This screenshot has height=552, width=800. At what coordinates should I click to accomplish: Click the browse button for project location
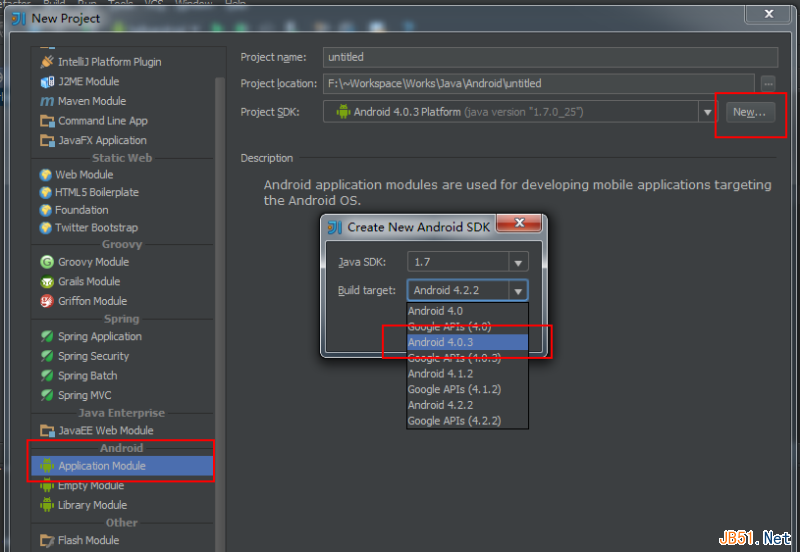pyautogui.click(x=768, y=83)
